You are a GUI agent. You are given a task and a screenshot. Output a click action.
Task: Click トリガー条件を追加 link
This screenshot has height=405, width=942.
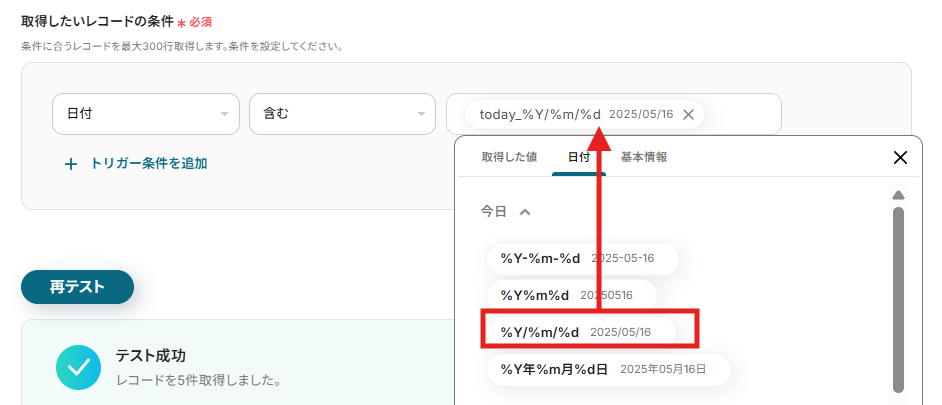click(x=148, y=163)
